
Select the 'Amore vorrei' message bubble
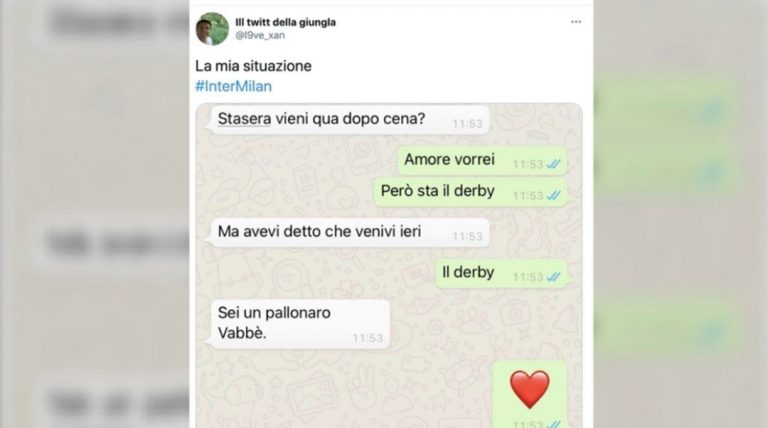(x=482, y=161)
